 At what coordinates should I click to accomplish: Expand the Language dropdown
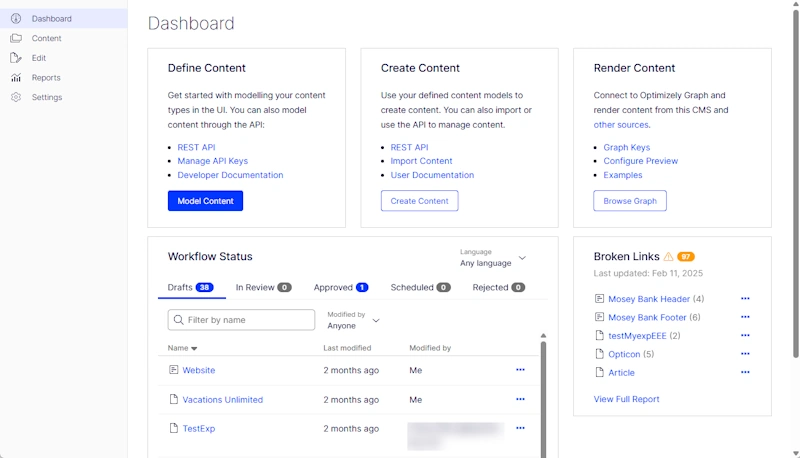coord(522,258)
